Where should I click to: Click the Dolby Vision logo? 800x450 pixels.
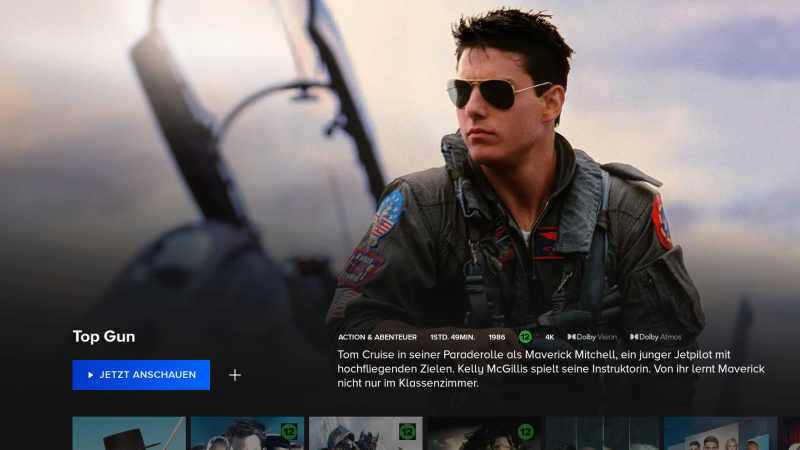pos(592,337)
